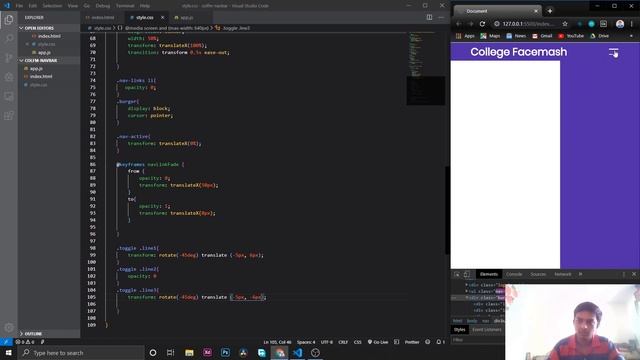Run Prettier from the status bar
This screenshot has height=360, width=640.
point(412,342)
